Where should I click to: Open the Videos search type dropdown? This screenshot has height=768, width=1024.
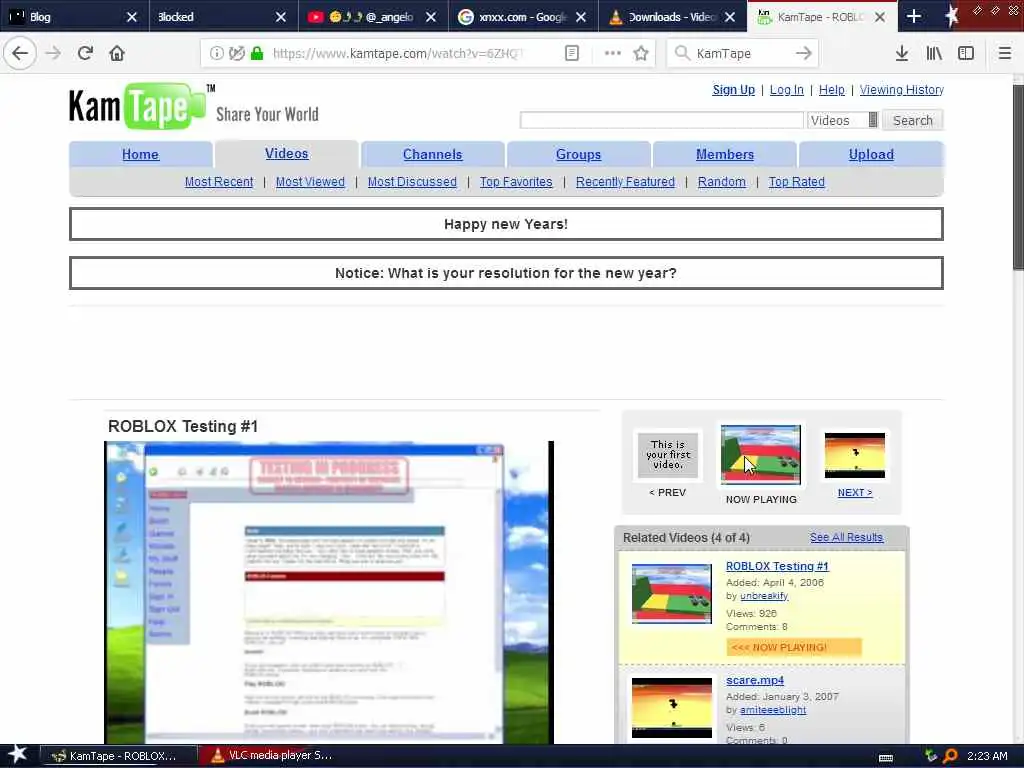tap(843, 120)
